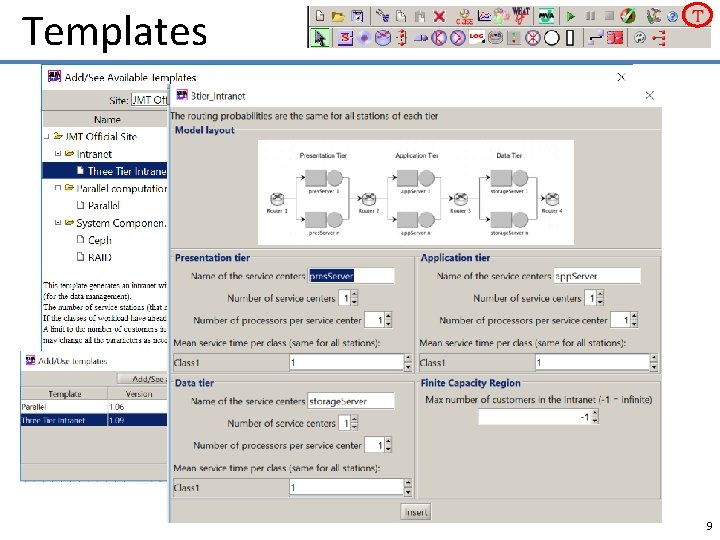720x540 pixels.
Task: Copy selection using the Copy icon
Action: 401,17
